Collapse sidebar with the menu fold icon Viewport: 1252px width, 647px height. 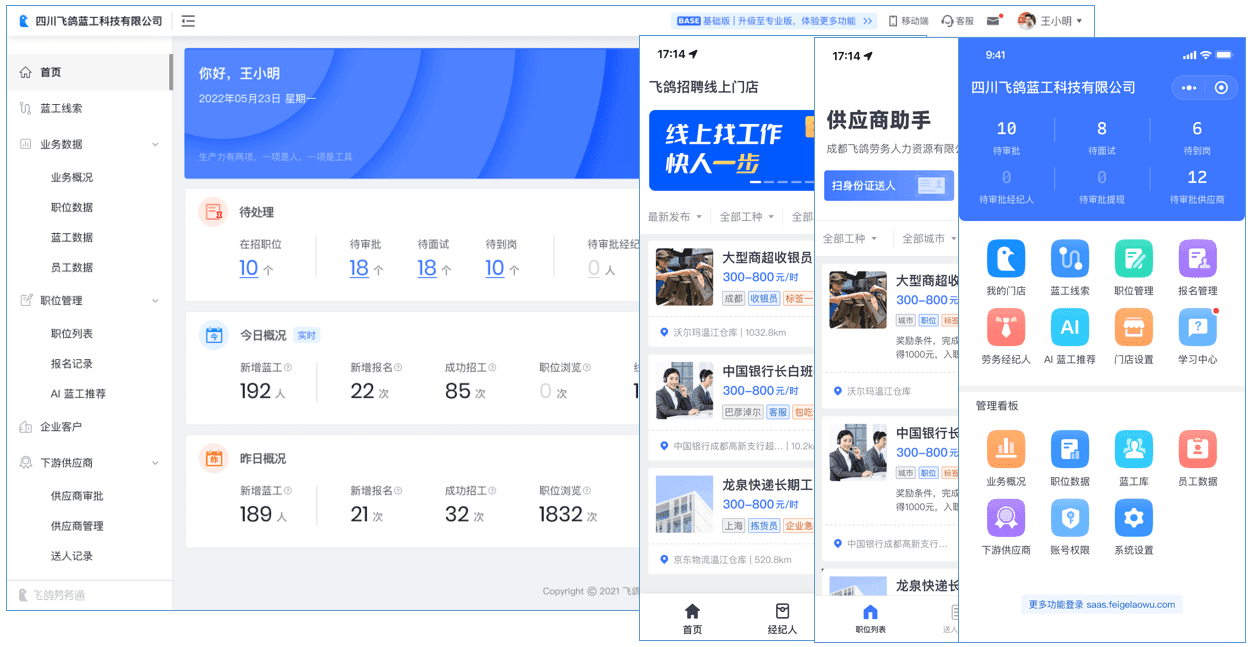(188, 21)
